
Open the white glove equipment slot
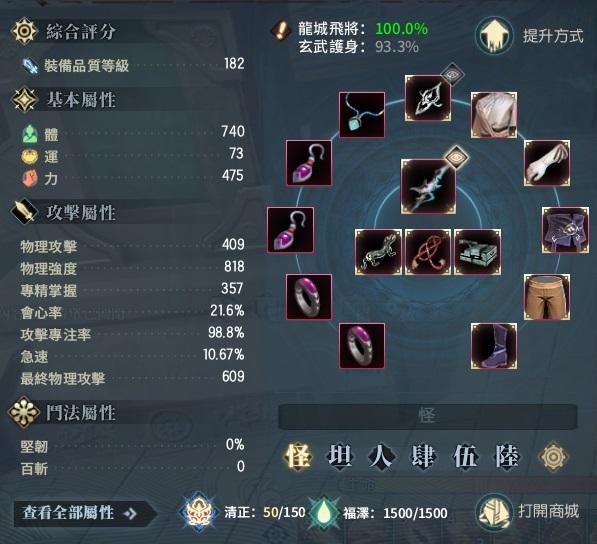547,163
